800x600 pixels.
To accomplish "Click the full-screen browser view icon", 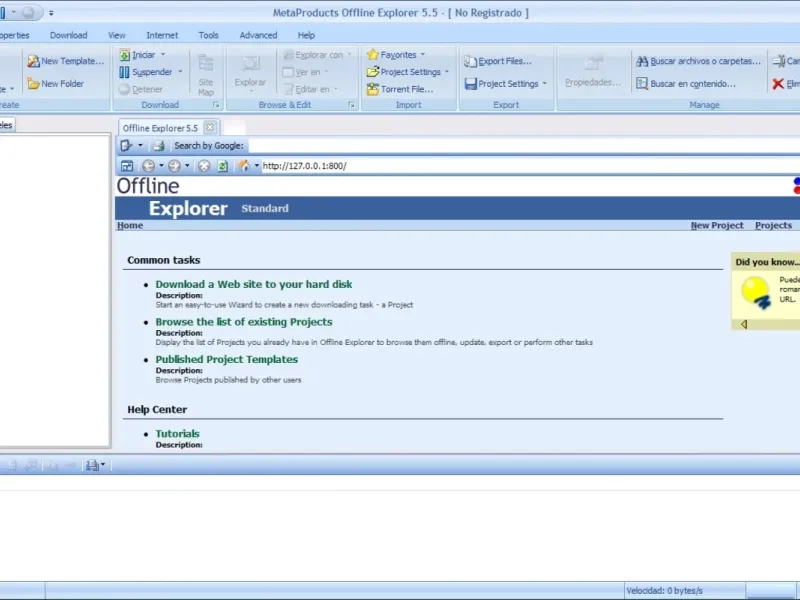I will pos(127,166).
